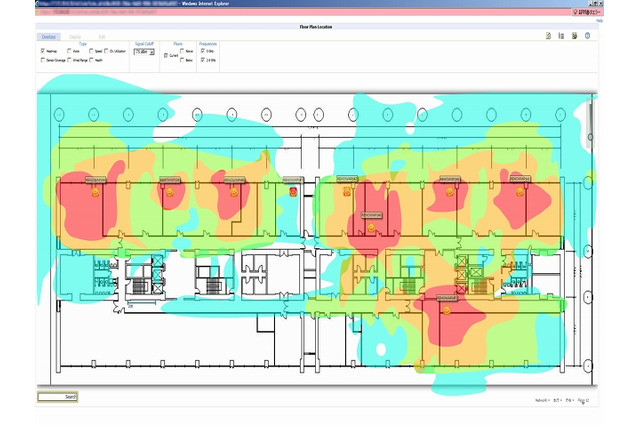This screenshot has height=426, width=640.
Task: Switch to the Display tab
Action: click(x=76, y=36)
